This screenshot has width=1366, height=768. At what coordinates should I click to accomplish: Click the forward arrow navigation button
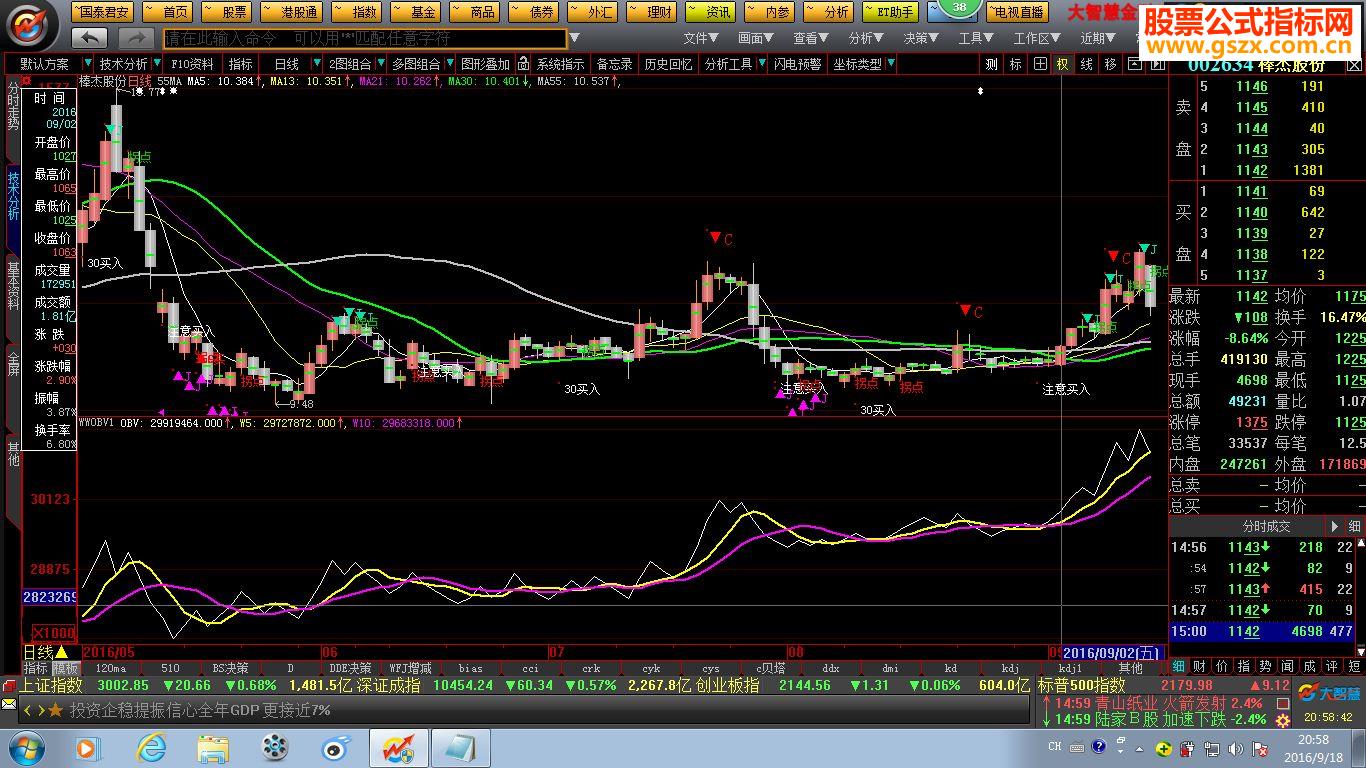click(x=136, y=38)
